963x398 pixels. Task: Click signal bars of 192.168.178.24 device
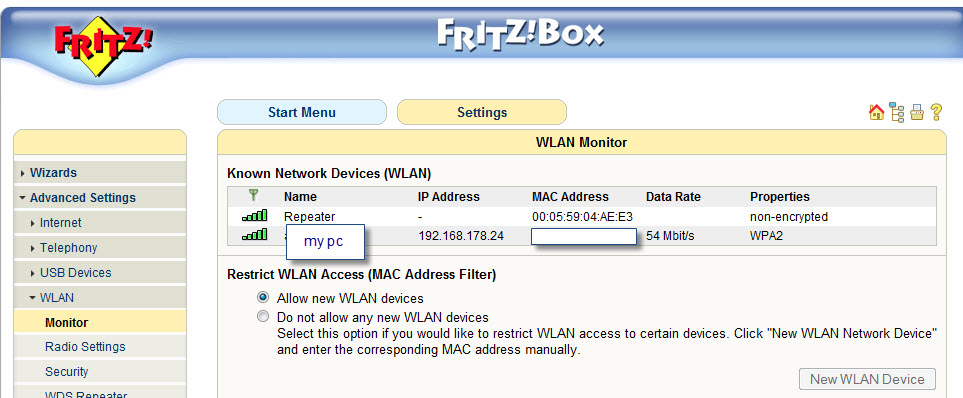[254, 235]
